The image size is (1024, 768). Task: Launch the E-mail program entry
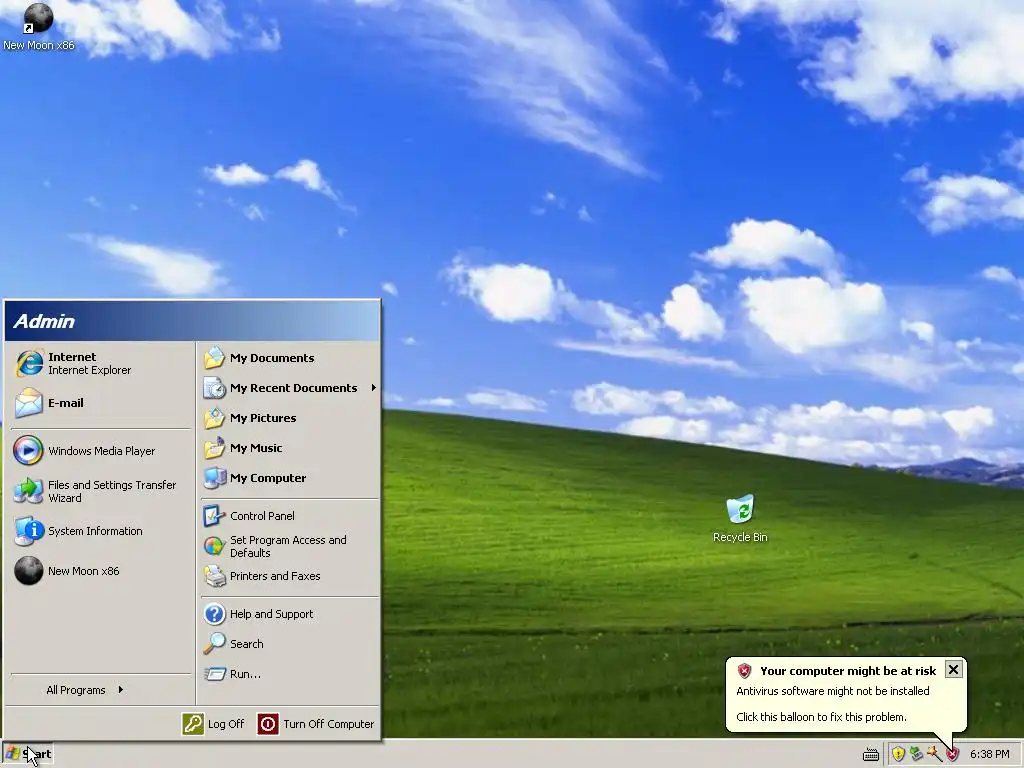tap(99, 403)
